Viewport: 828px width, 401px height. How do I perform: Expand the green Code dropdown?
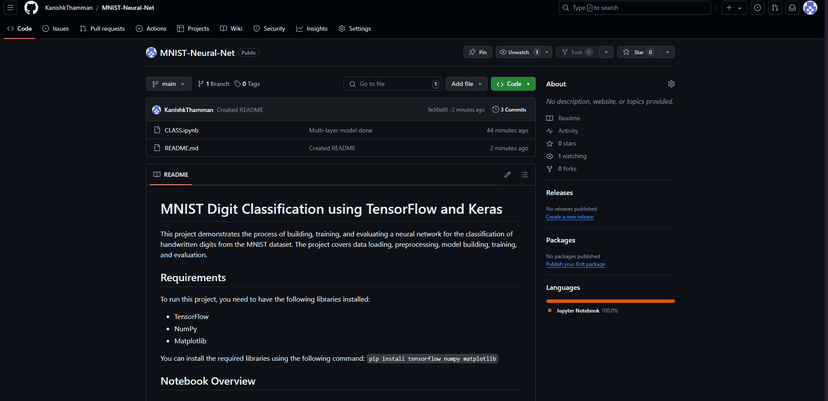point(513,84)
